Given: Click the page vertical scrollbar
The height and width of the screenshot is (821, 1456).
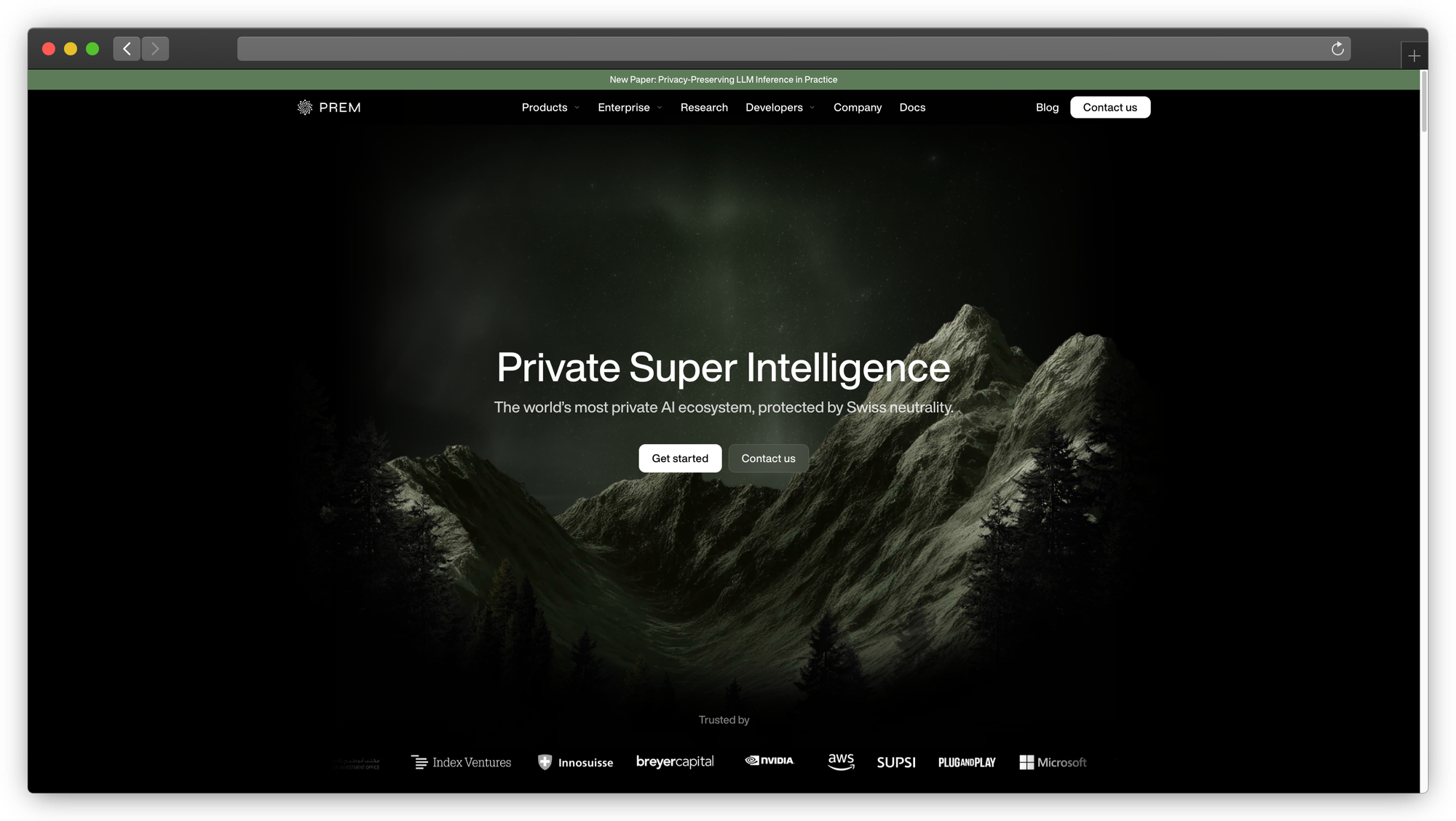Looking at the screenshot, I should [1424, 102].
